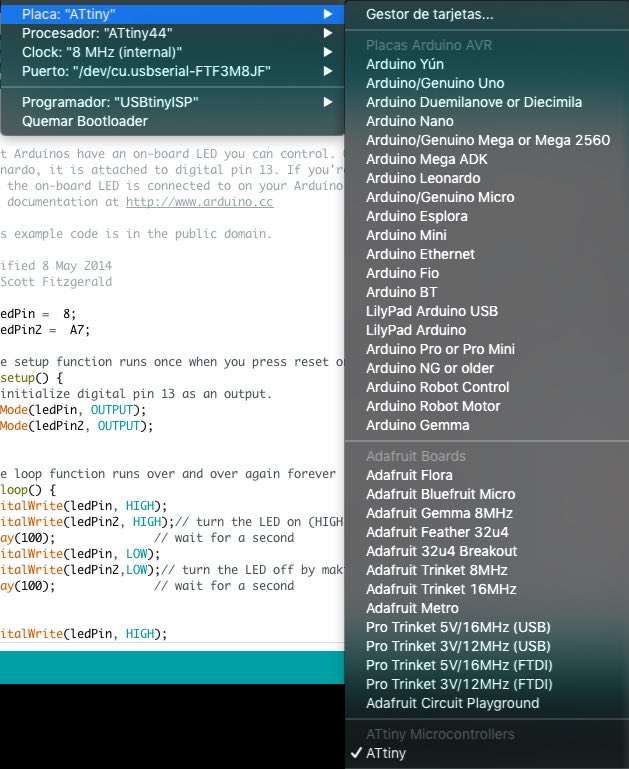The height and width of the screenshot is (769, 629).
Task: Click the "setup() {" code line
Action: [x=31, y=378]
